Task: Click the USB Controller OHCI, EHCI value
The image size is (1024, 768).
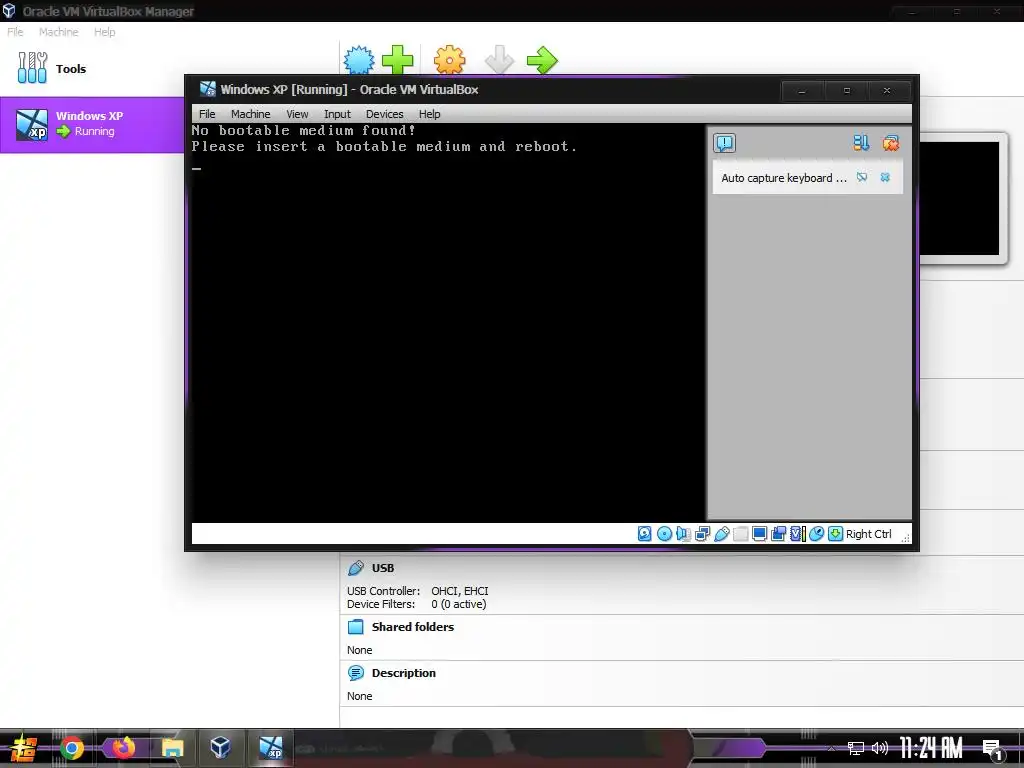Action: pos(460,591)
